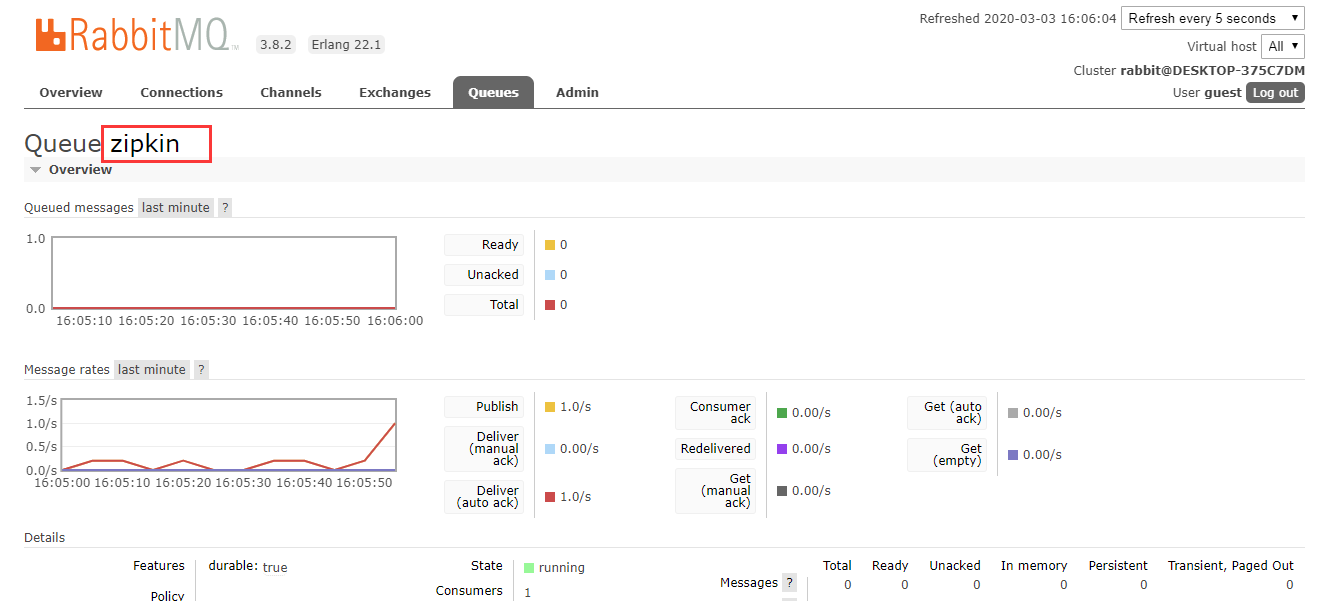Click the green running state indicator
This screenshot has height=601, width=1321.
coord(529,568)
